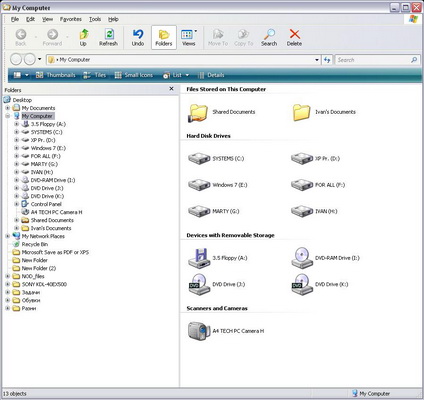The width and height of the screenshot is (424, 400).
Task: Select SYSTEMS (C:) hard drive icon
Action: coord(199,158)
